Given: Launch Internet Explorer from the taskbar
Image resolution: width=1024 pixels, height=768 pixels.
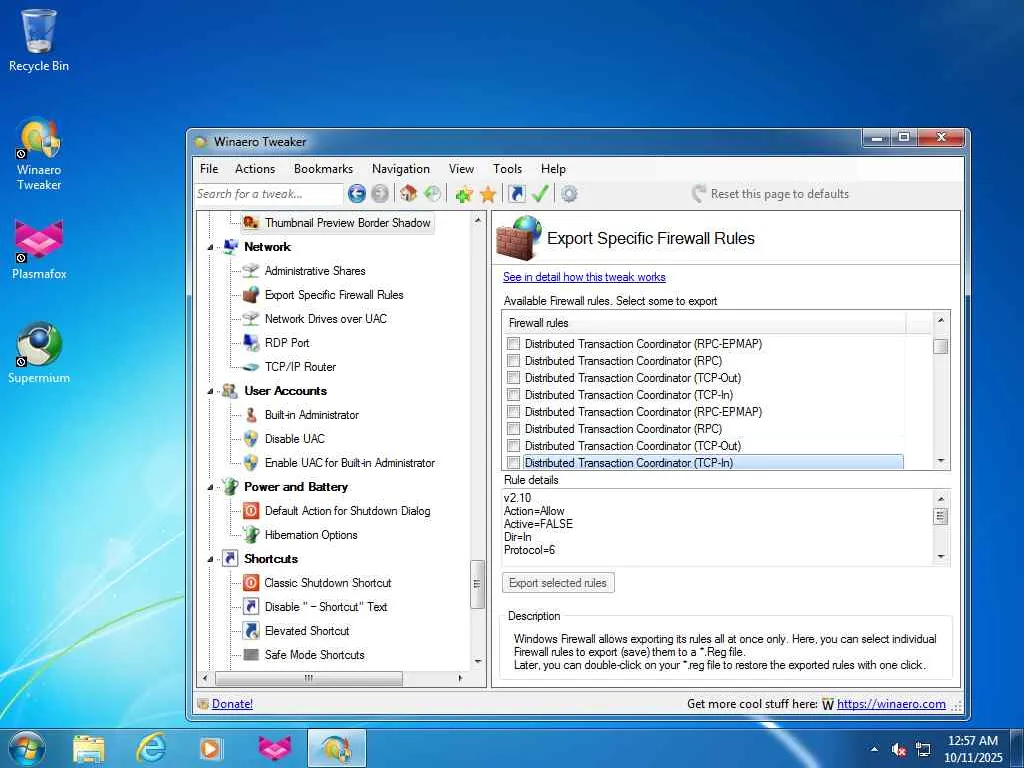Looking at the screenshot, I should 150,748.
